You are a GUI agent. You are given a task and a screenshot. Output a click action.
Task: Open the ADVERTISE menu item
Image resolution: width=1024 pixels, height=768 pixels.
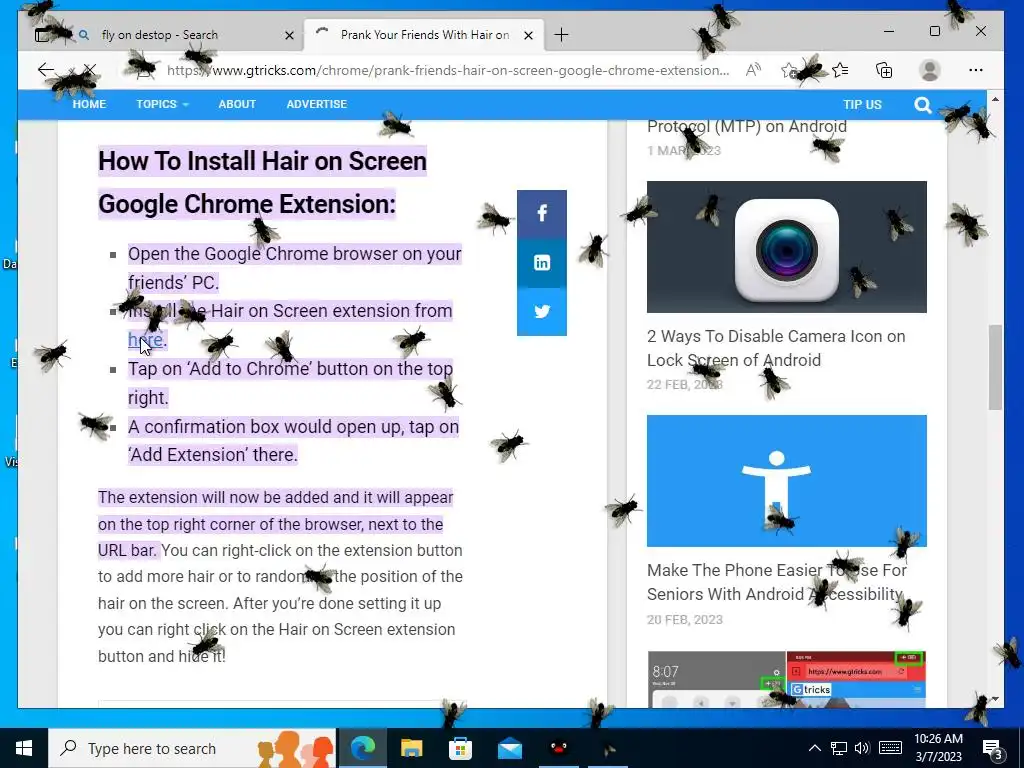point(317,104)
